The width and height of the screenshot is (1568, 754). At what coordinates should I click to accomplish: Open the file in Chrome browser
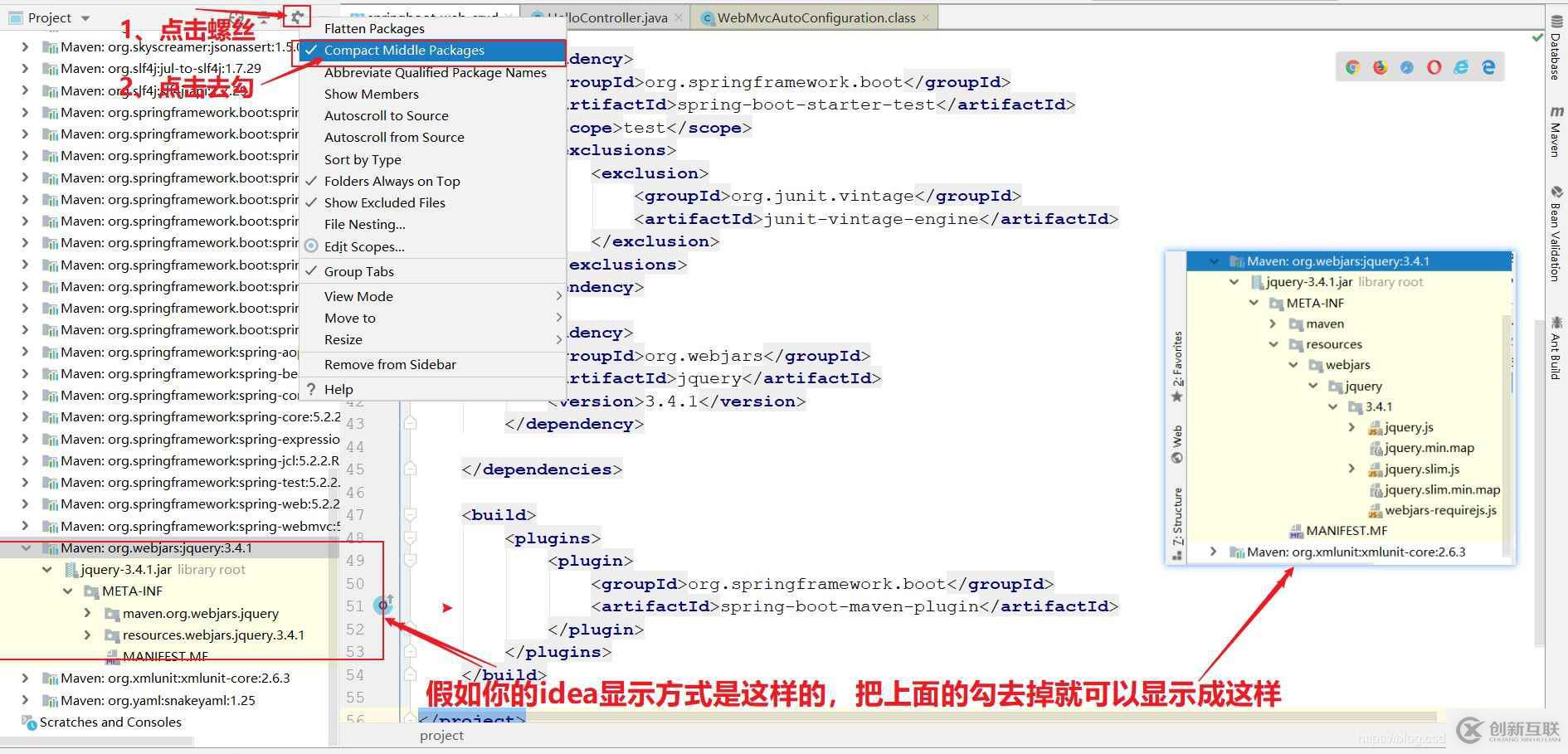tap(1353, 67)
